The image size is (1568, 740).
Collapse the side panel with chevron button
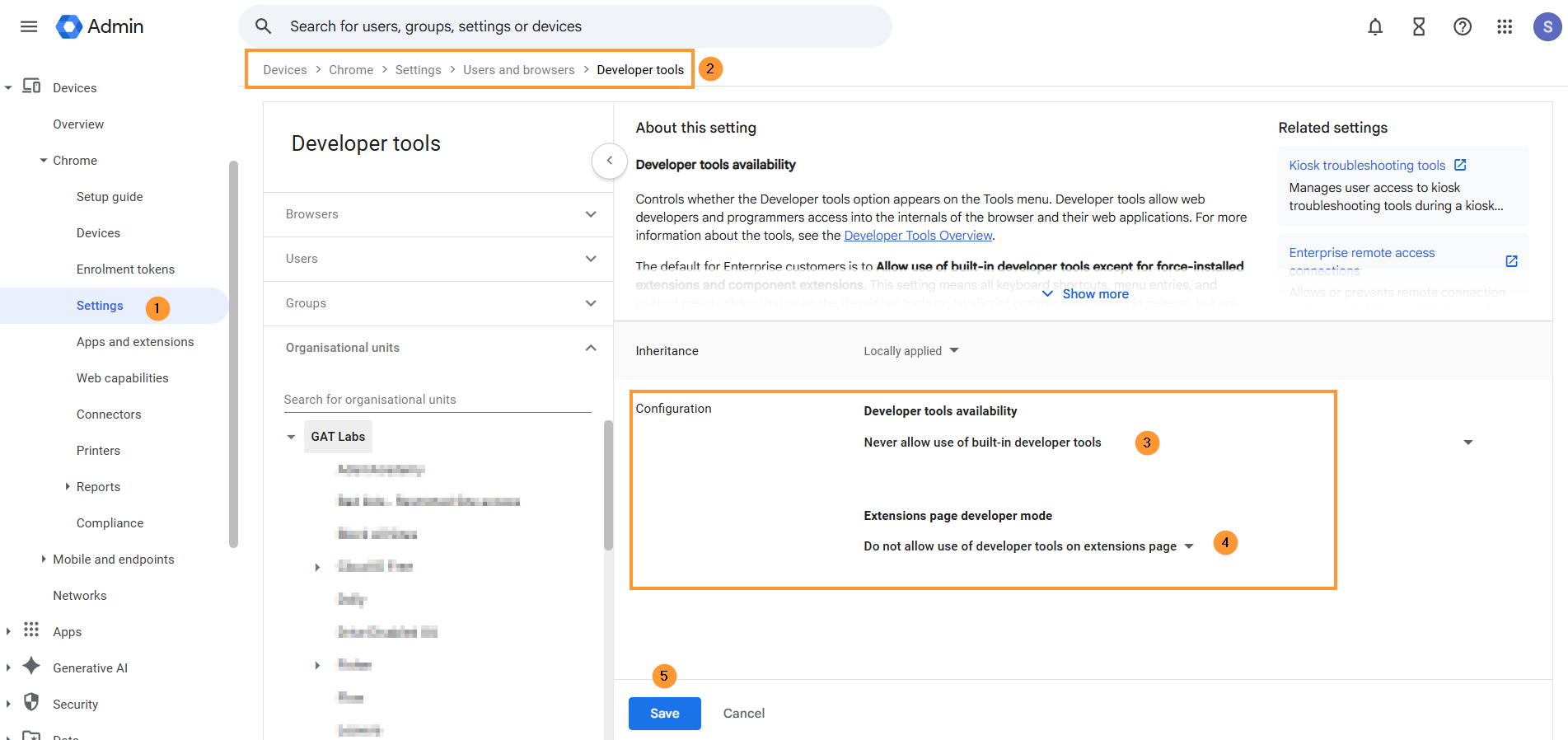[x=609, y=161]
